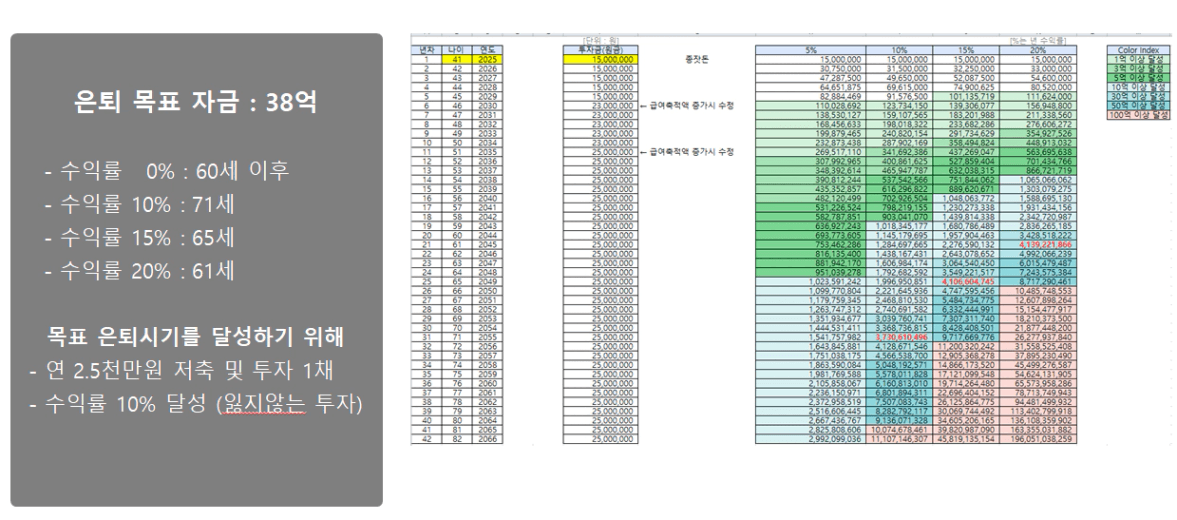Select the yellow 2025 year cell

486,59
